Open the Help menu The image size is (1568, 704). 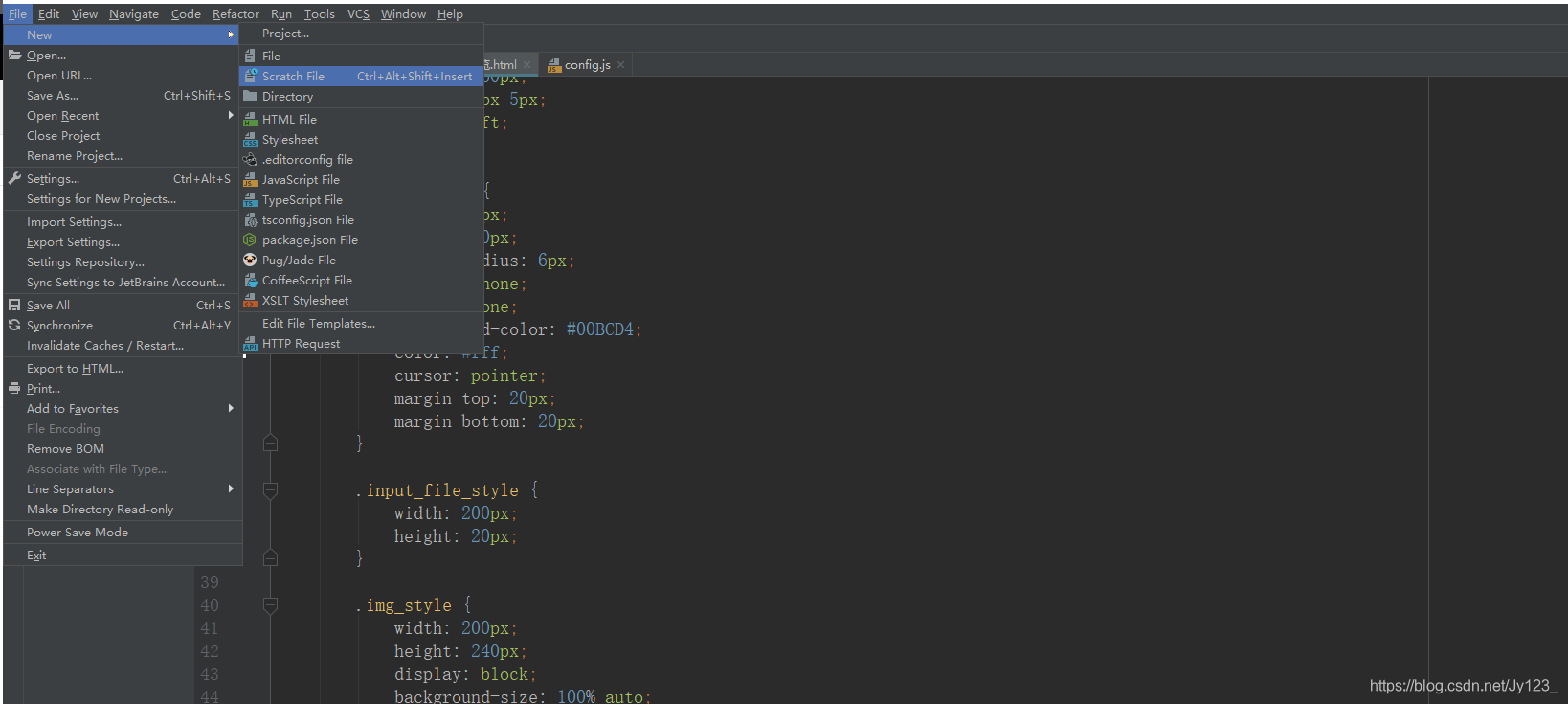[450, 13]
